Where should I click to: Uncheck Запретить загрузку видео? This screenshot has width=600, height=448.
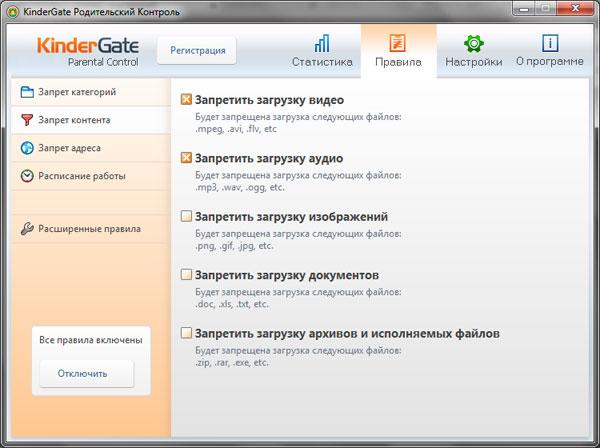coord(186,99)
